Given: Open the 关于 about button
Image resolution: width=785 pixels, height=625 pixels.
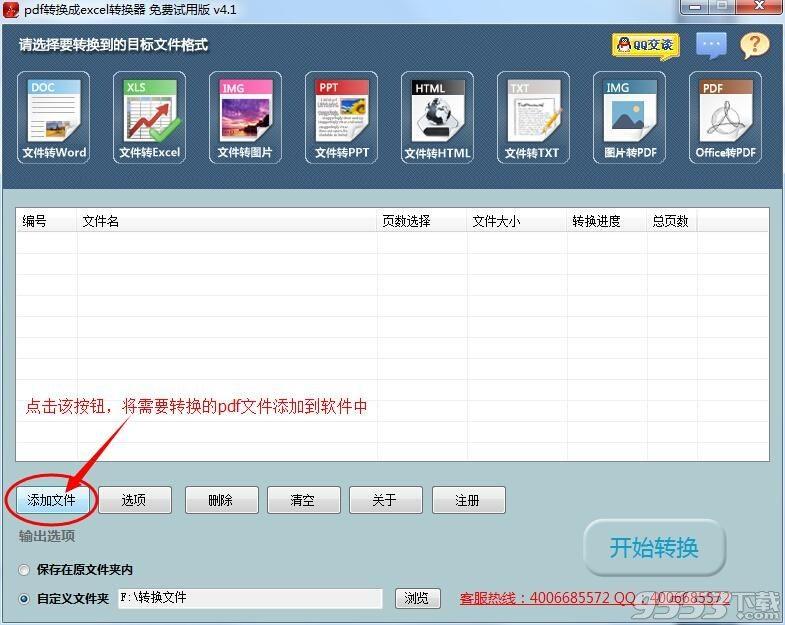Looking at the screenshot, I should click(x=386, y=500).
